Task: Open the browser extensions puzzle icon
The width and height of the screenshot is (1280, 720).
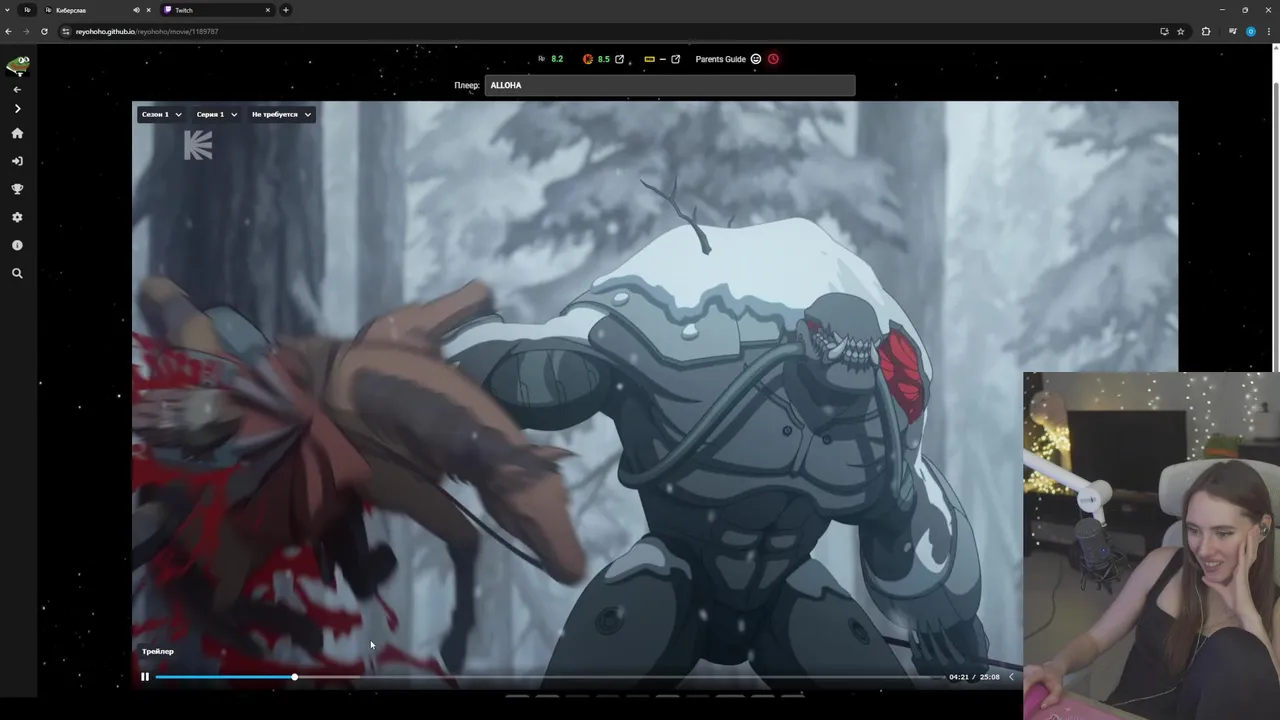Action: click(x=1206, y=31)
